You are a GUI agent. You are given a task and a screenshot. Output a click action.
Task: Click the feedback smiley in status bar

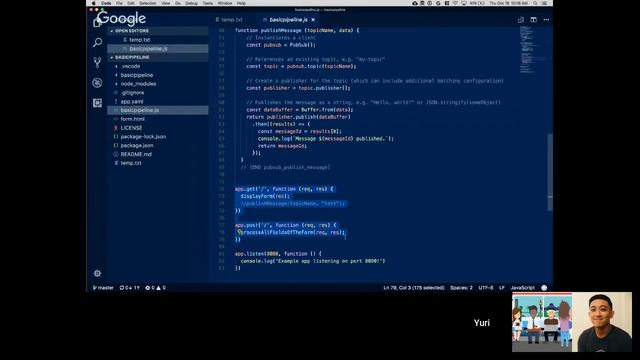click(x=544, y=288)
